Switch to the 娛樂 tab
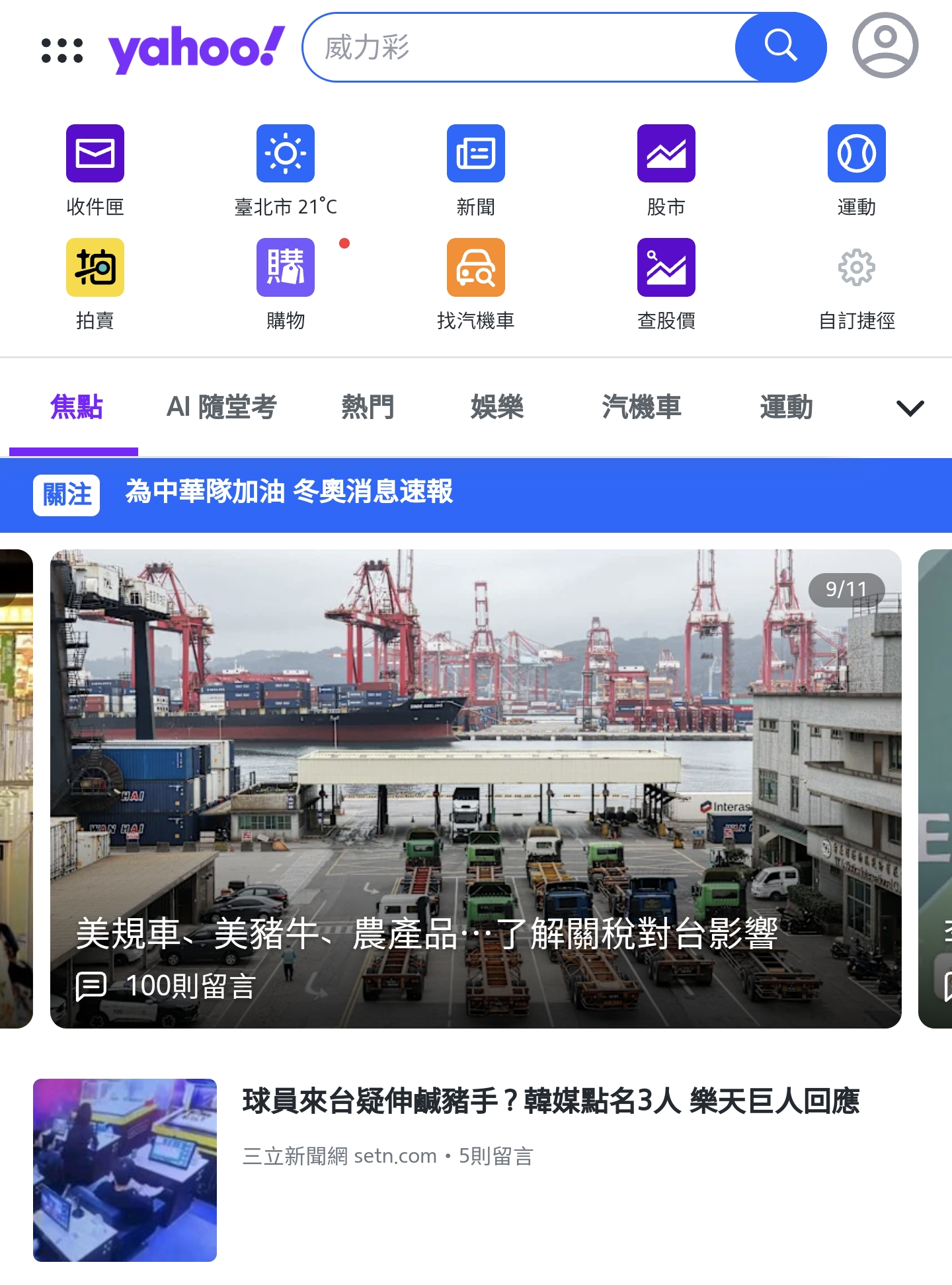 pyautogui.click(x=497, y=407)
